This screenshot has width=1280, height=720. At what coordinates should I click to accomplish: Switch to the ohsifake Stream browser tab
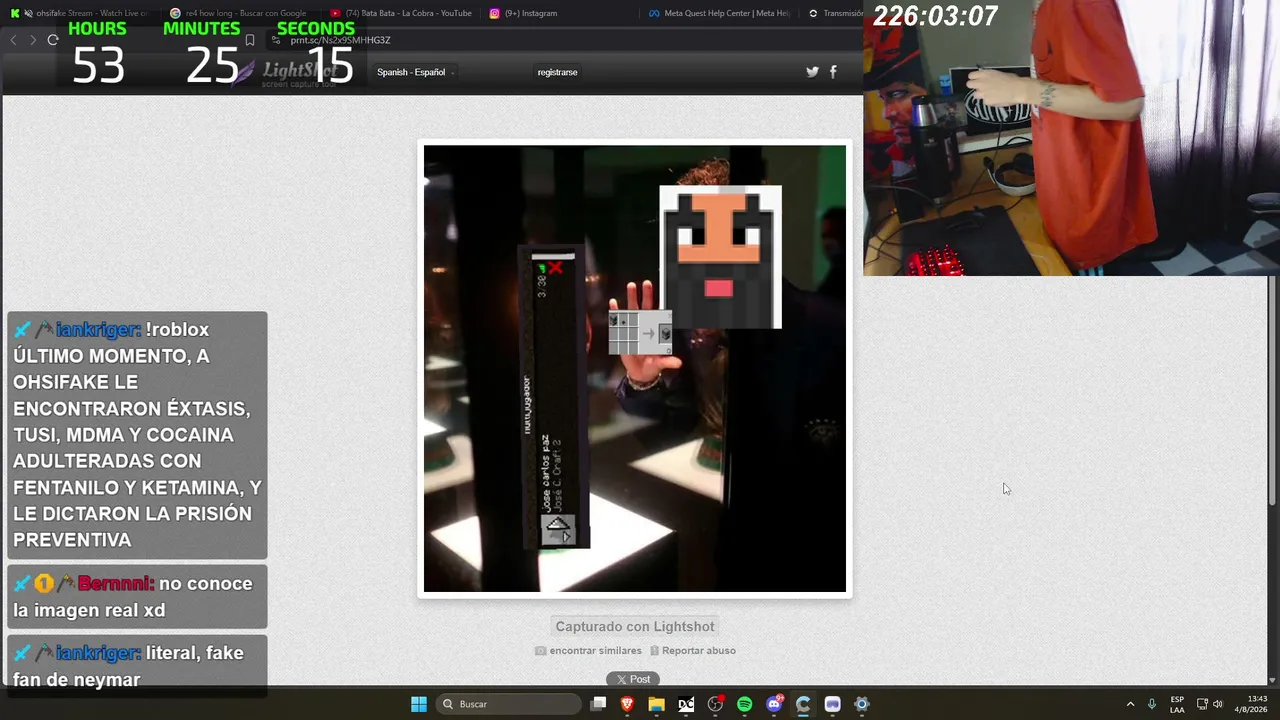[x=79, y=13]
